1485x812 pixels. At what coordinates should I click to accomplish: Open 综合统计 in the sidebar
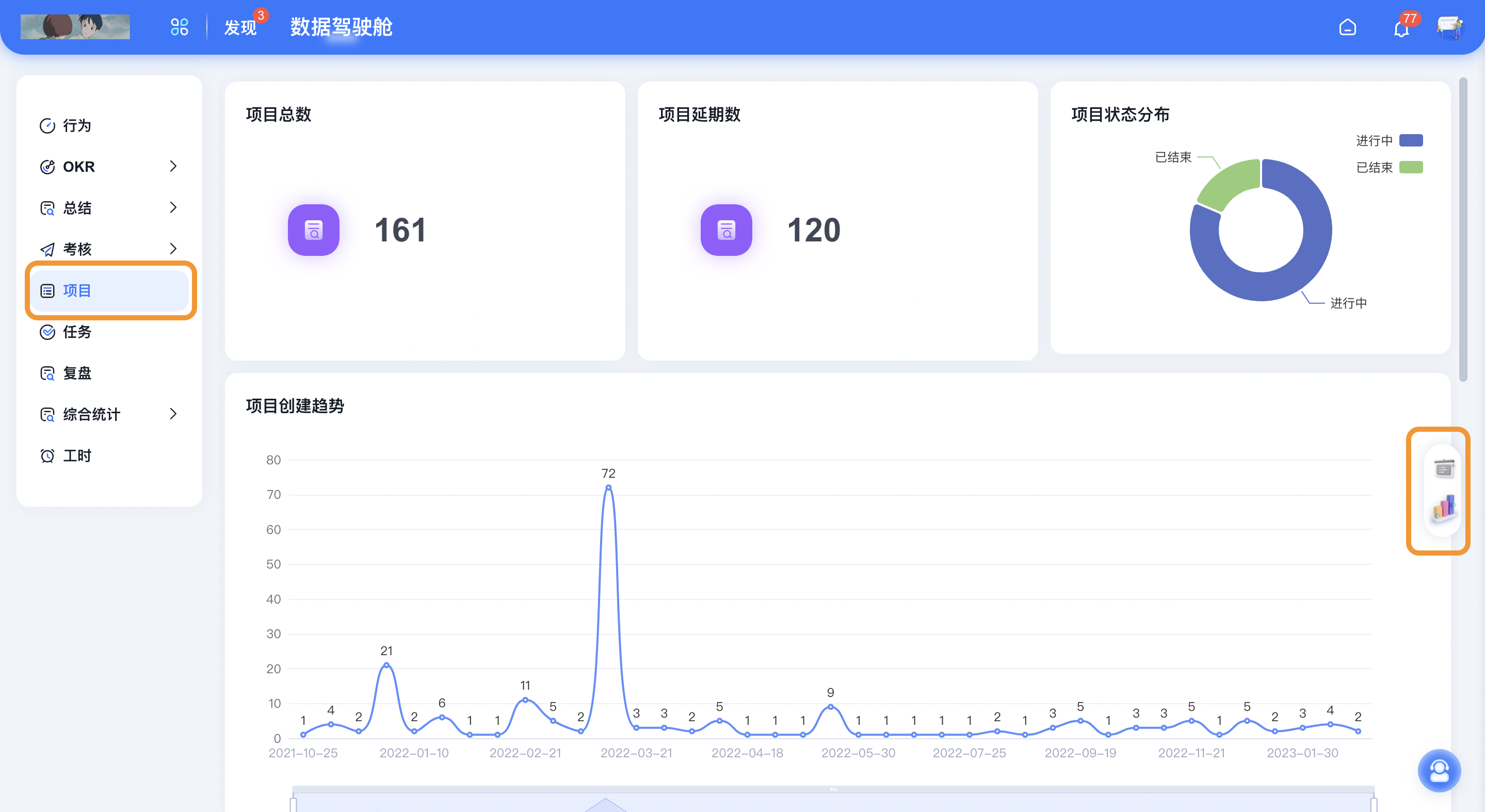tap(109, 414)
